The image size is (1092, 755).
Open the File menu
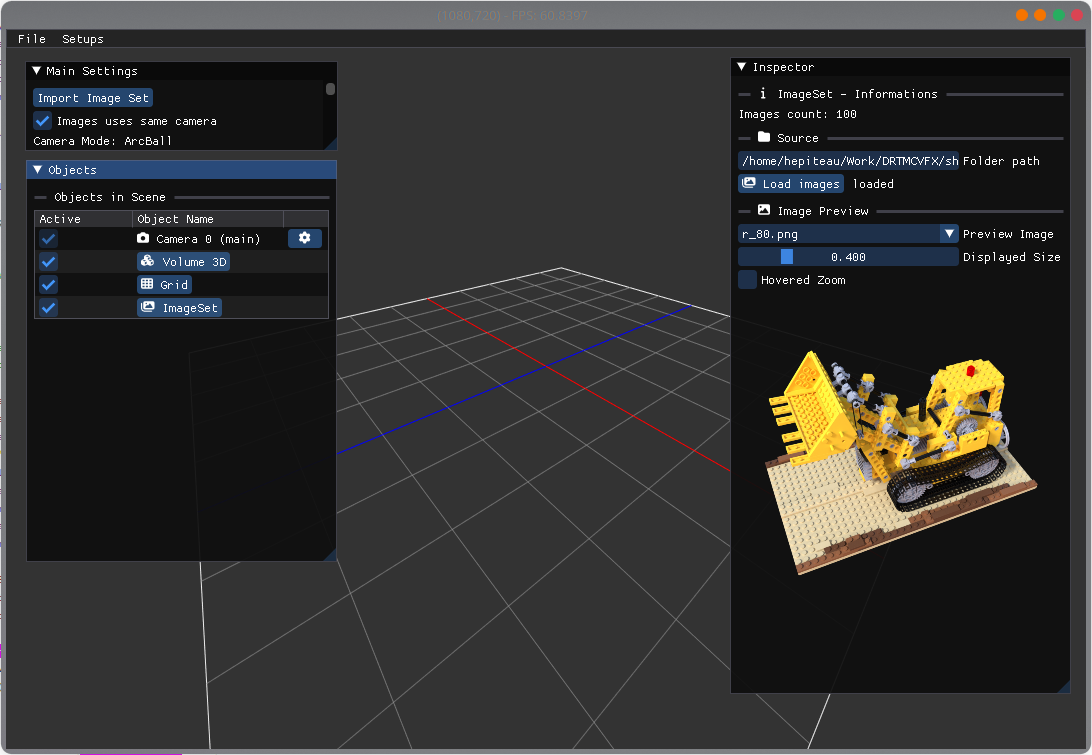31,39
